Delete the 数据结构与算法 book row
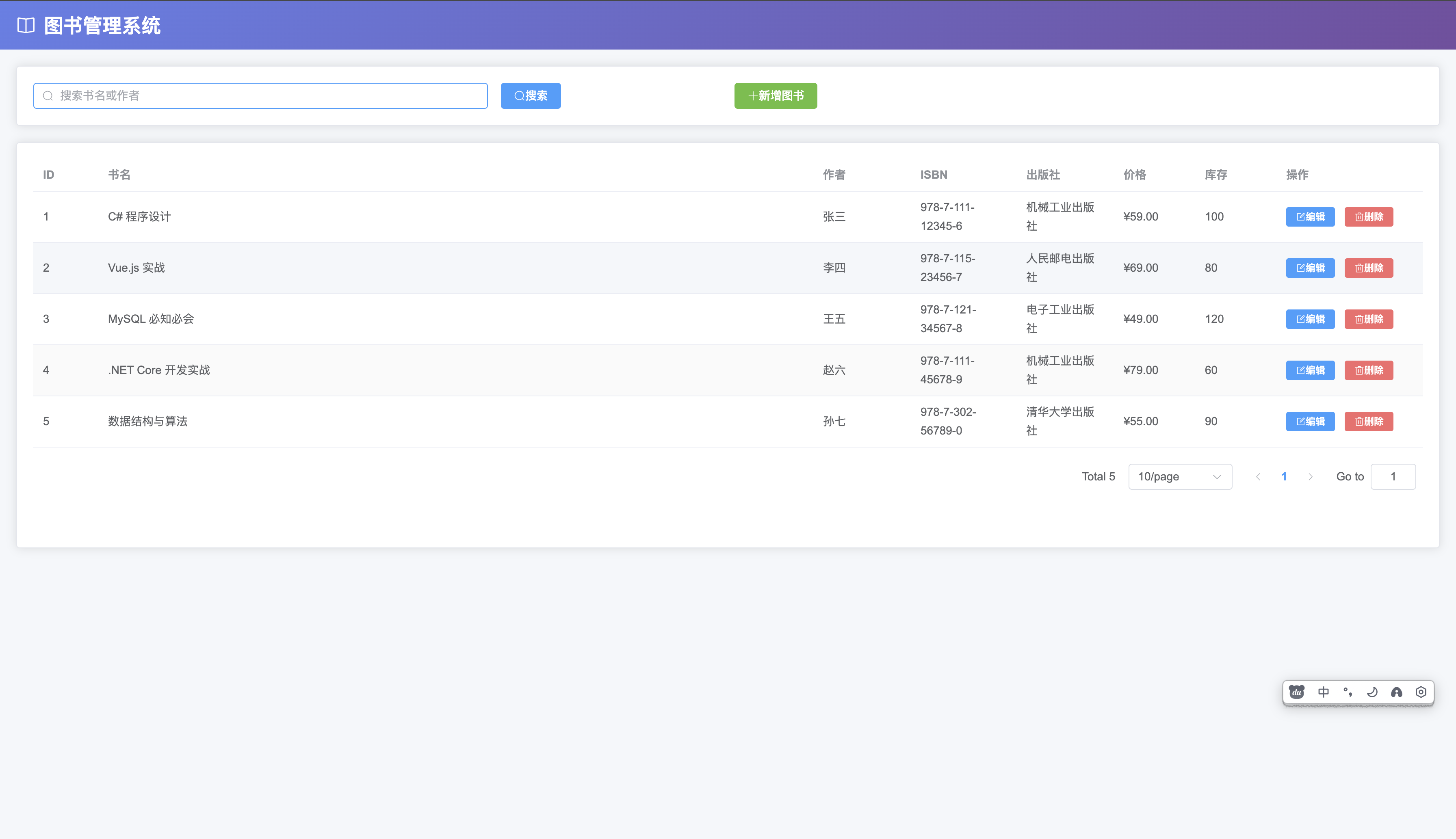The width and height of the screenshot is (1456, 839). (x=1368, y=421)
